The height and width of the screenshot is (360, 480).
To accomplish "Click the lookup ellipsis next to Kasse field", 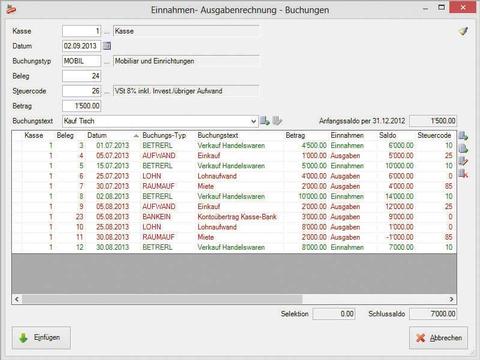I will click(x=107, y=32).
